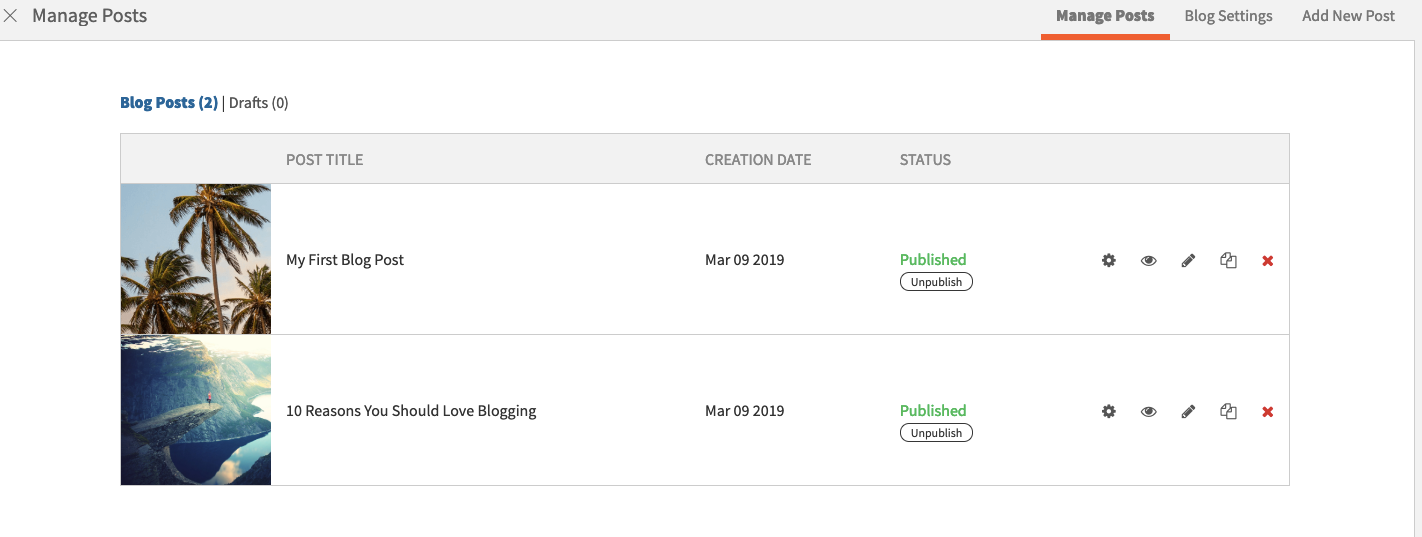Viewport: 1422px width, 537px height.
Task: Unpublish 10 Reasons You Should Love Blogging
Action: coord(936,433)
